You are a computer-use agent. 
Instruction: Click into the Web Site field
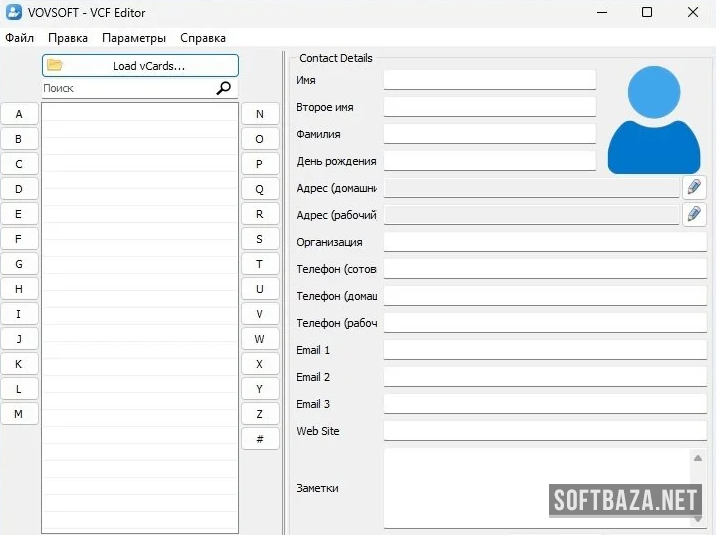tap(544, 431)
